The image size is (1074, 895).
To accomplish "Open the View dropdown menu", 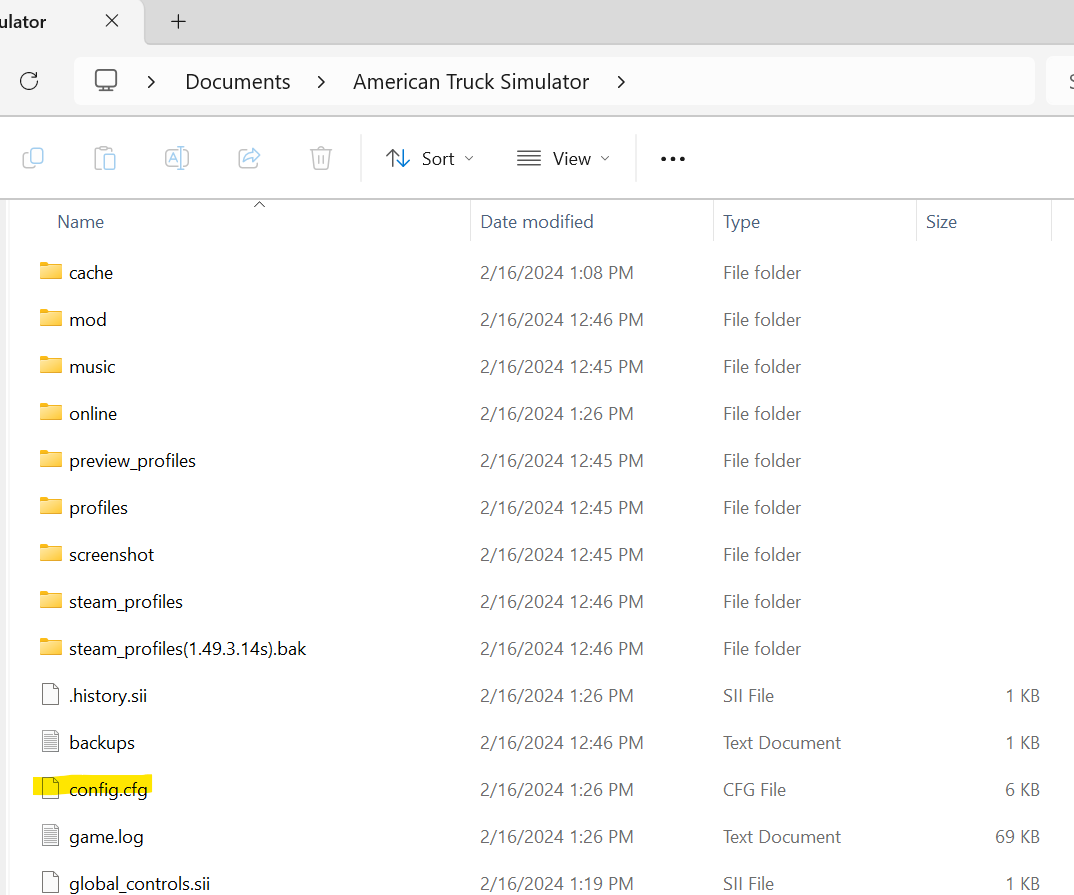I will point(563,159).
